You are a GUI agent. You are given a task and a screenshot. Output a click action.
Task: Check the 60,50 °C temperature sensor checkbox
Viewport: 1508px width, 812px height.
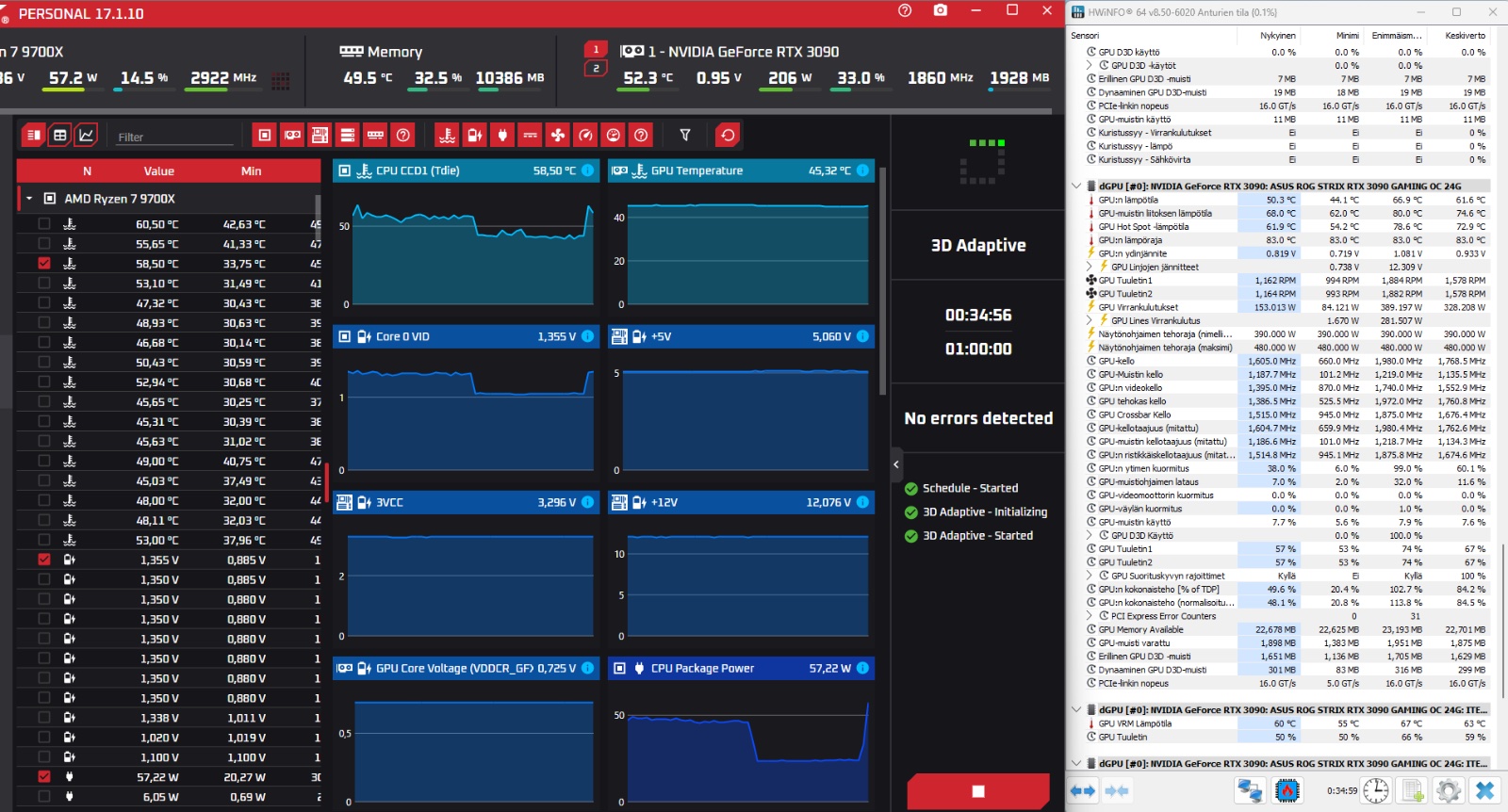click(x=44, y=224)
